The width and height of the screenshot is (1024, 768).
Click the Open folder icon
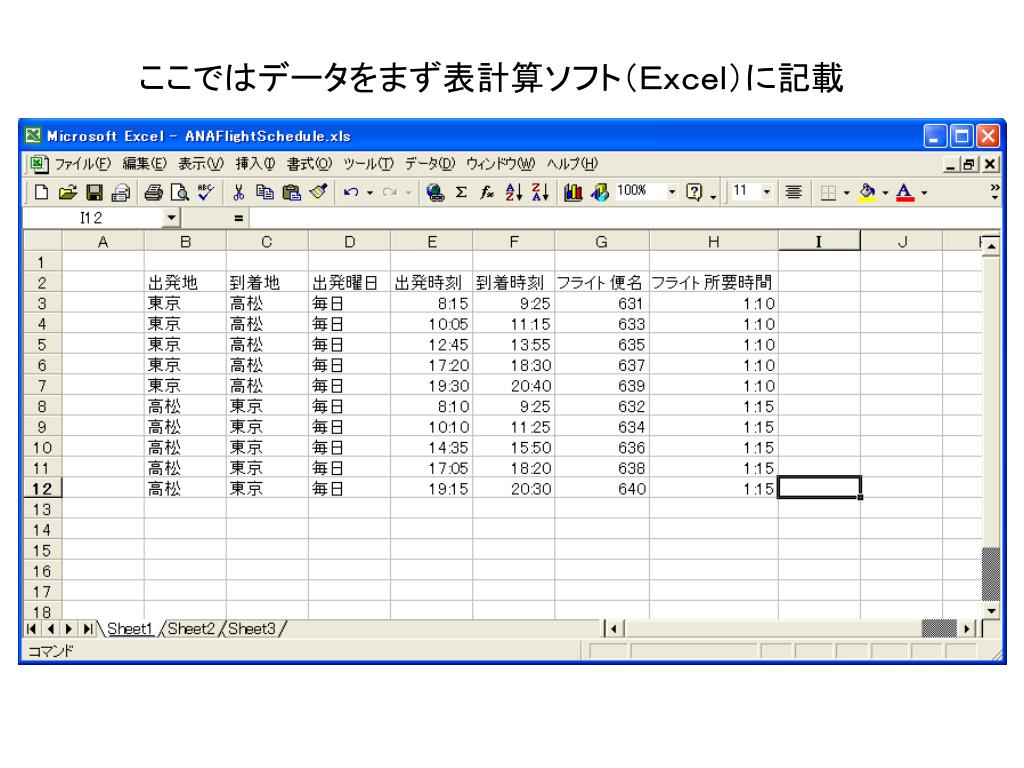pos(67,192)
